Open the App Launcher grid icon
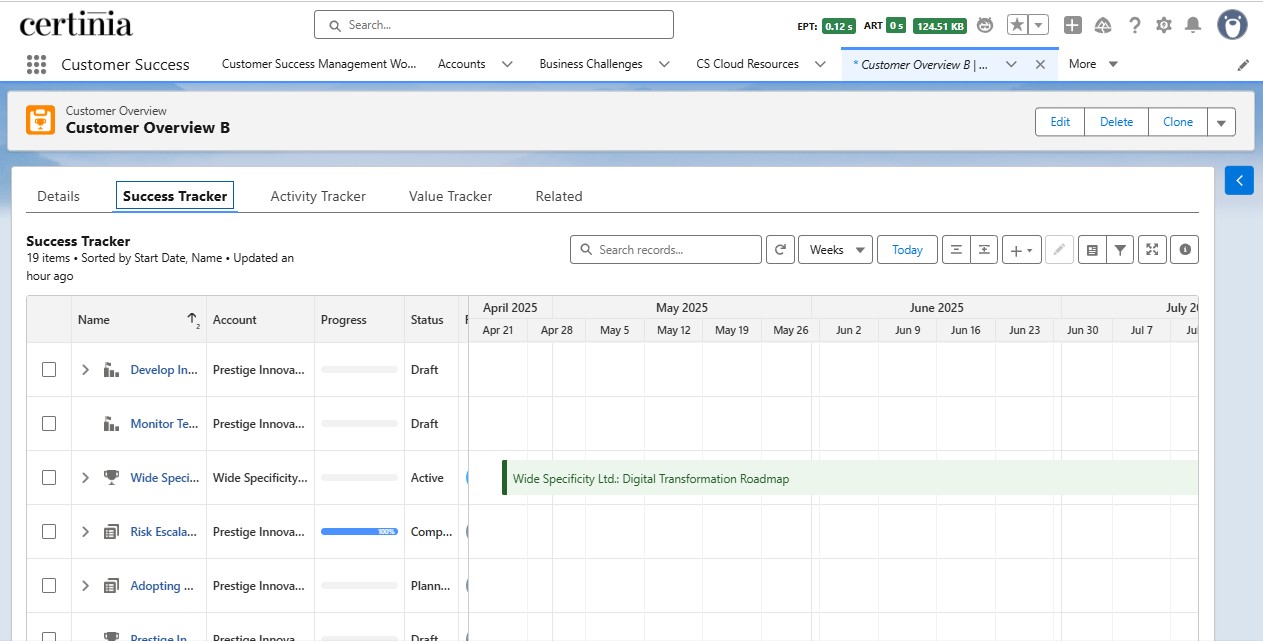The width and height of the screenshot is (1263, 641). pos(37,64)
